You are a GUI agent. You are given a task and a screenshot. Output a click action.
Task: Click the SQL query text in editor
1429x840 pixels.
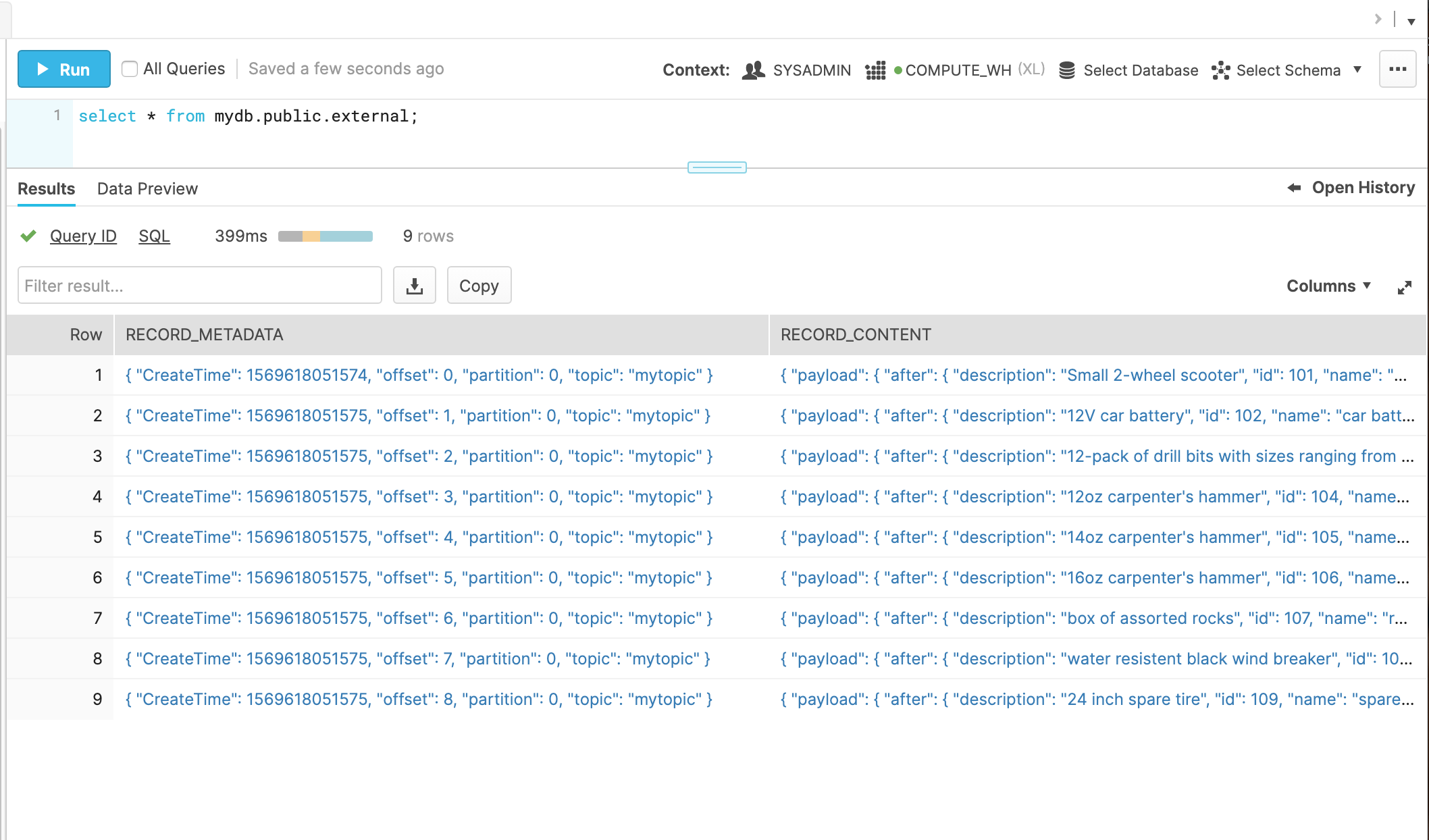pos(249,116)
